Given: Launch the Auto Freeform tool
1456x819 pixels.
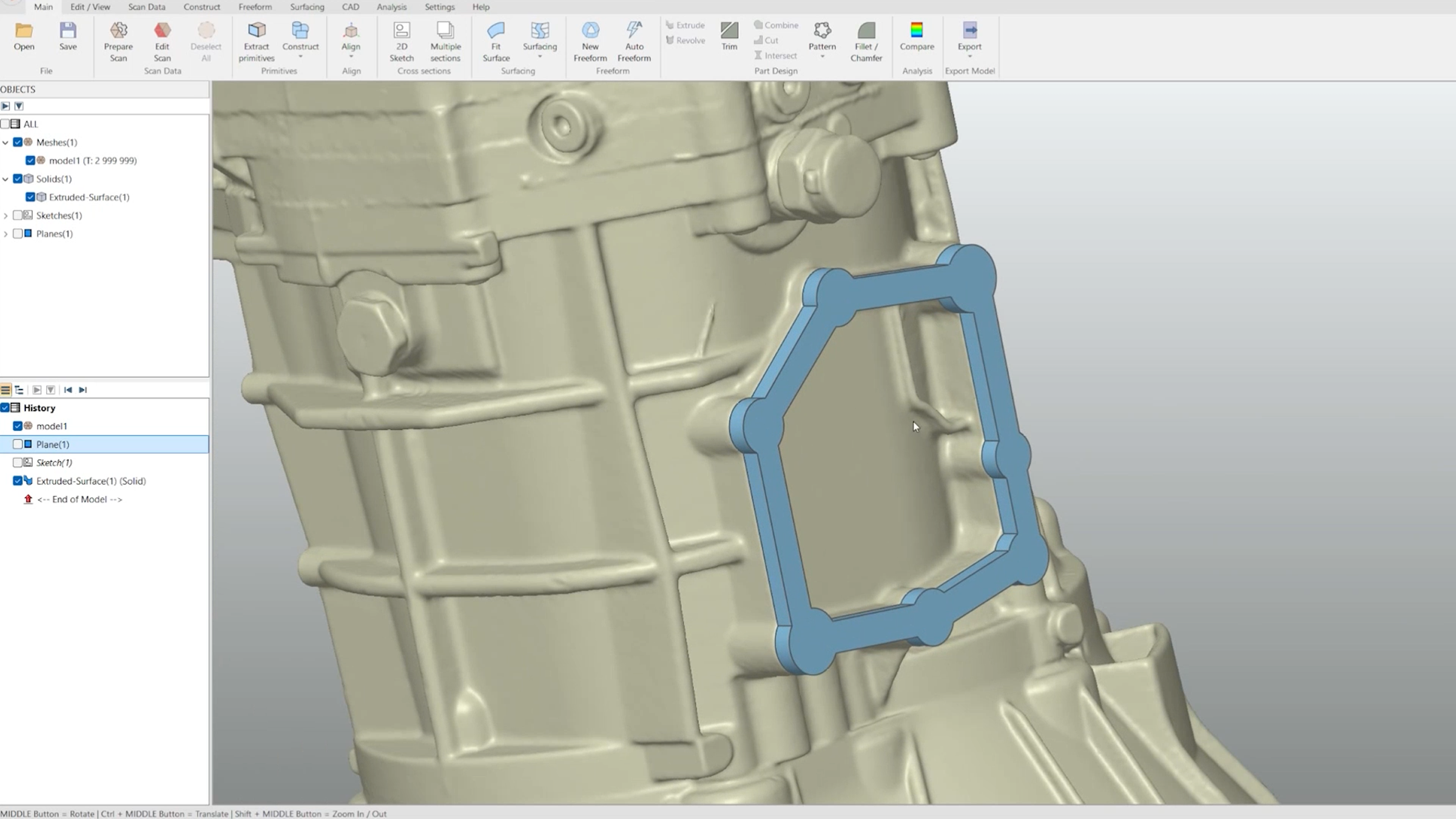Looking at the screenshot, I should (634, 30).
